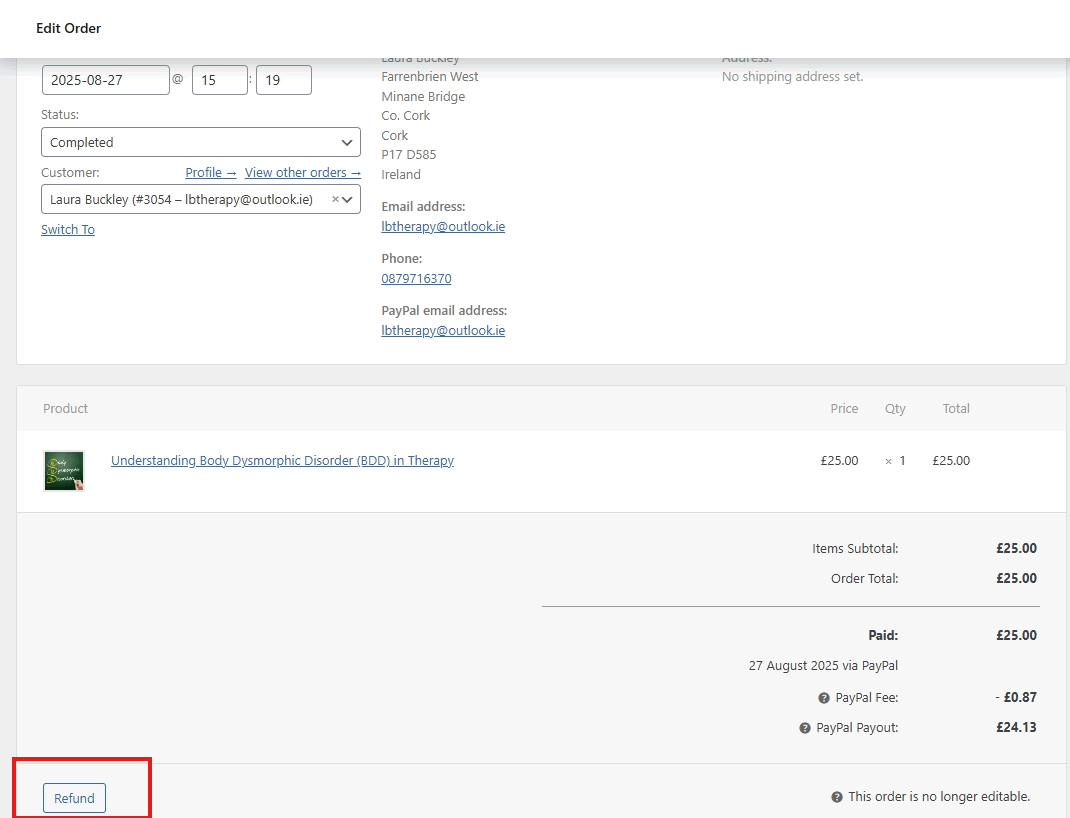Click the Paid: label
This screenshot has height=818, width=1070.
pyautogui.click(x=883, y=635)
